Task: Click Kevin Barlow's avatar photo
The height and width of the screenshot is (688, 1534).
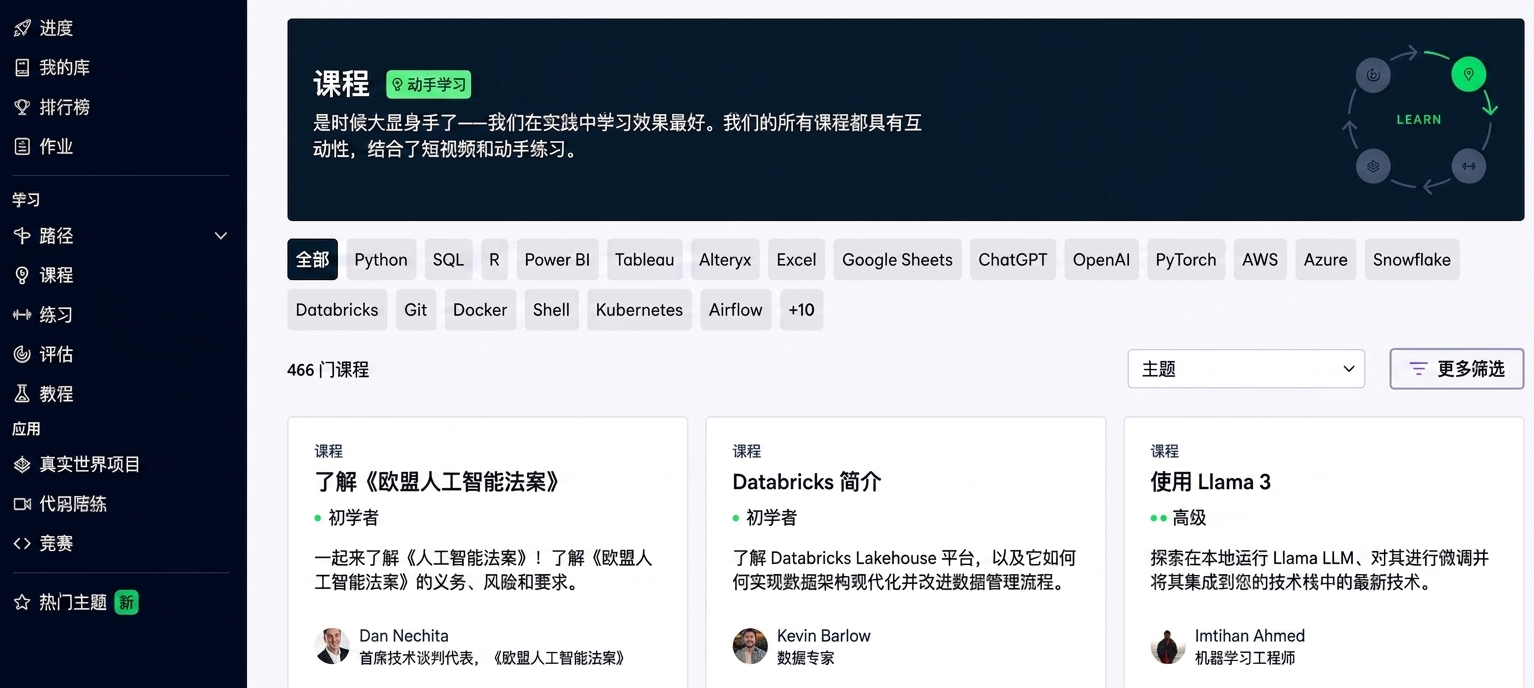Action: click(750, 646)
